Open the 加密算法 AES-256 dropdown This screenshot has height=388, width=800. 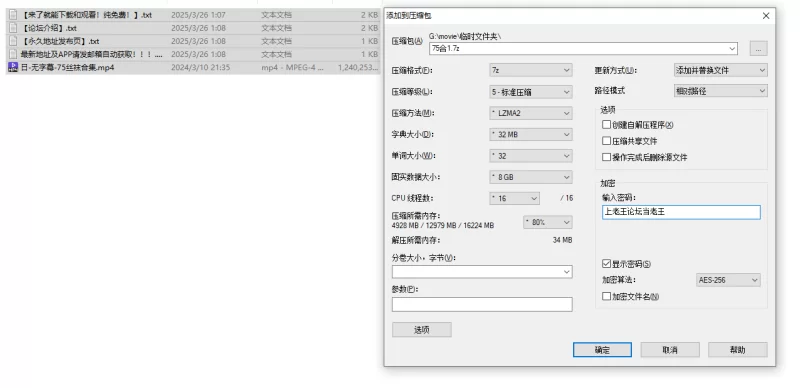[728, 280]
